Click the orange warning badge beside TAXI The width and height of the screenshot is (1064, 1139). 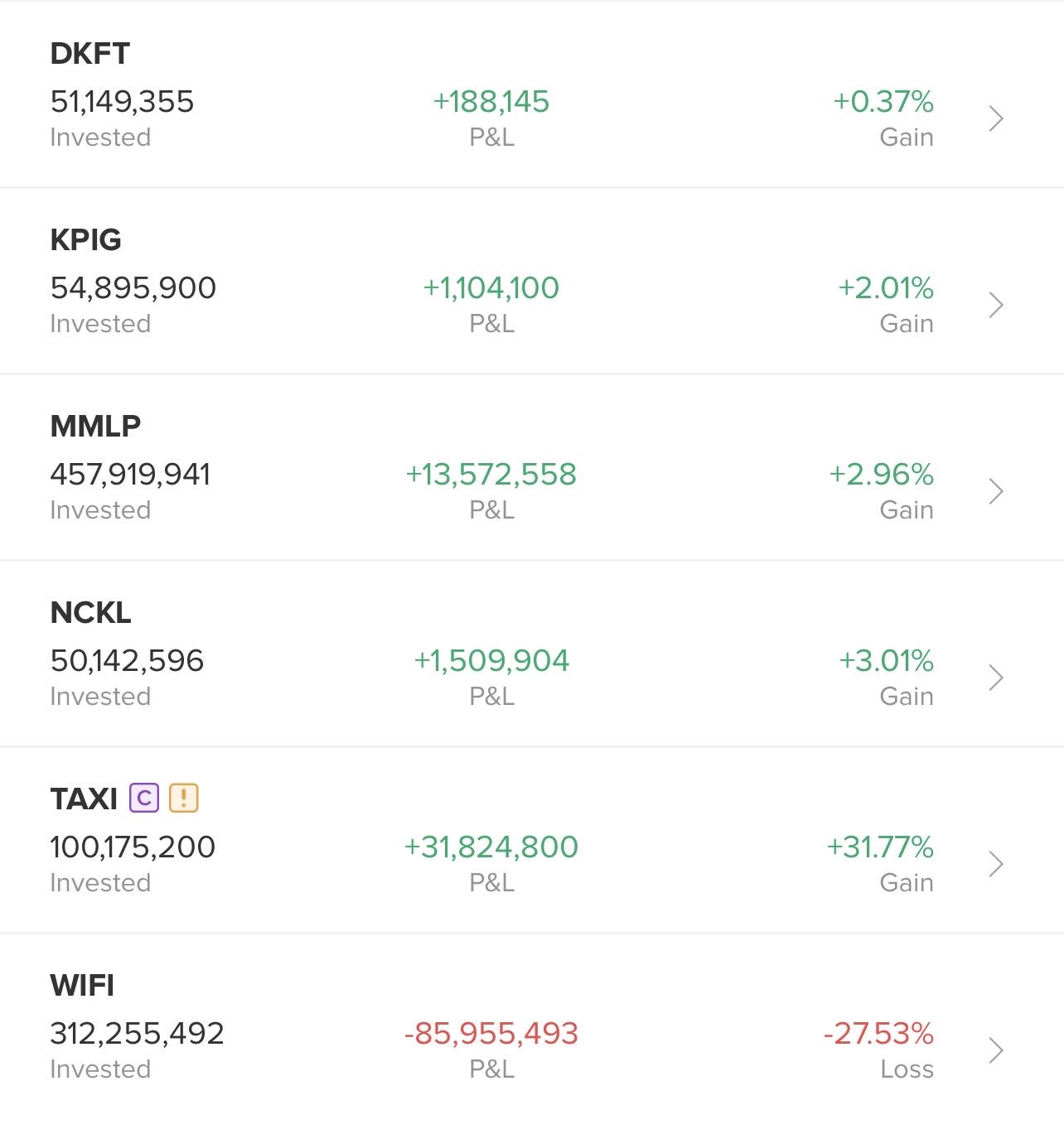point(184,798)
